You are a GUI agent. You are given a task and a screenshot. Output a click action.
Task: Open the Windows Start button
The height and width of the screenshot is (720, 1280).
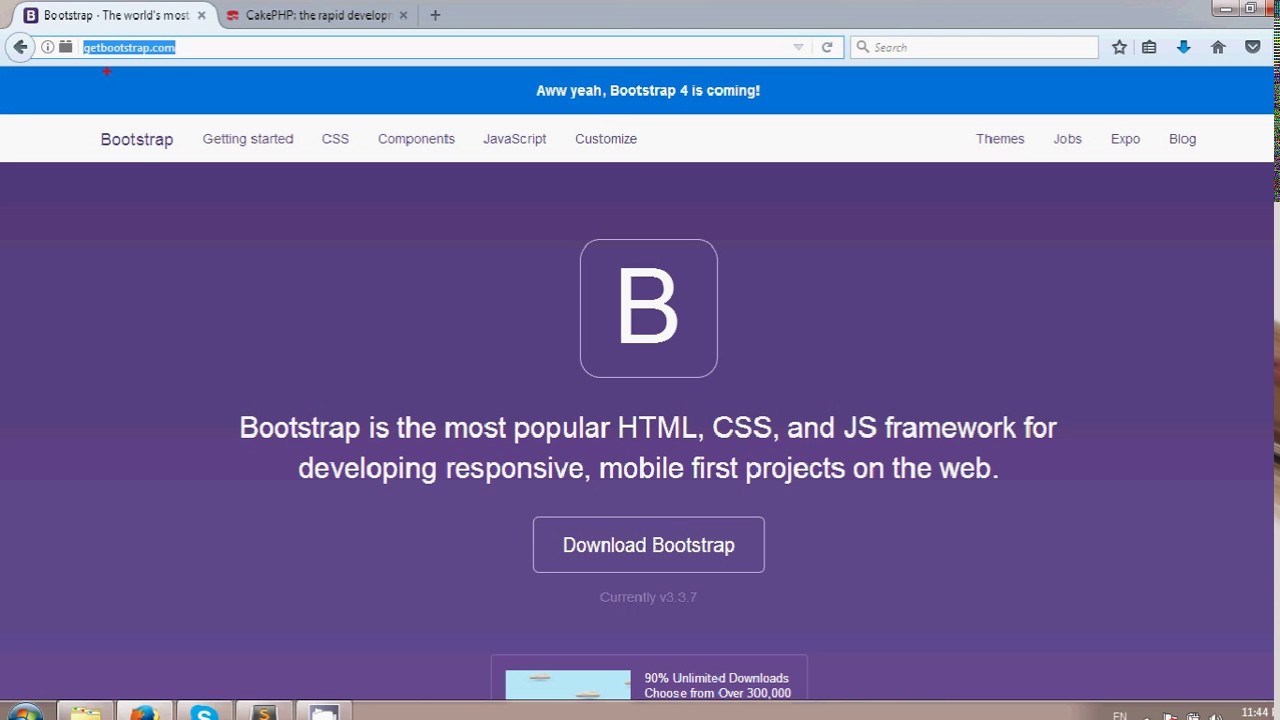[x=25, y=713]
